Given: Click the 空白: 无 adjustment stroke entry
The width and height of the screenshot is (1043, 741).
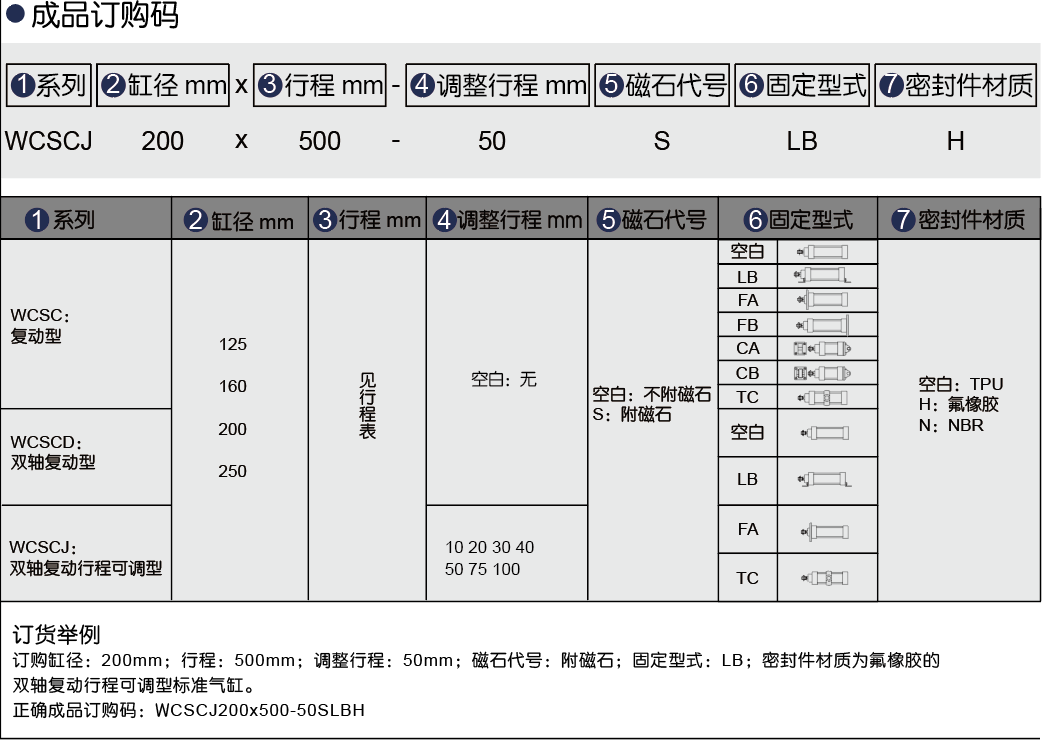Looking at the screenshot, I should point(504,379).
